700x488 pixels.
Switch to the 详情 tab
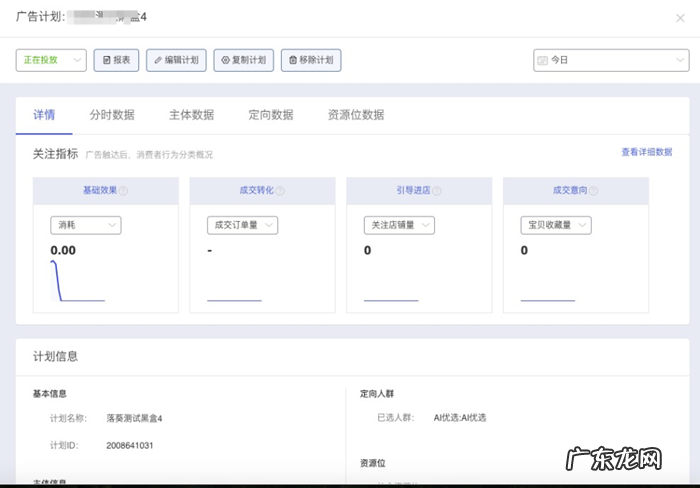click(x=44, y=115)
